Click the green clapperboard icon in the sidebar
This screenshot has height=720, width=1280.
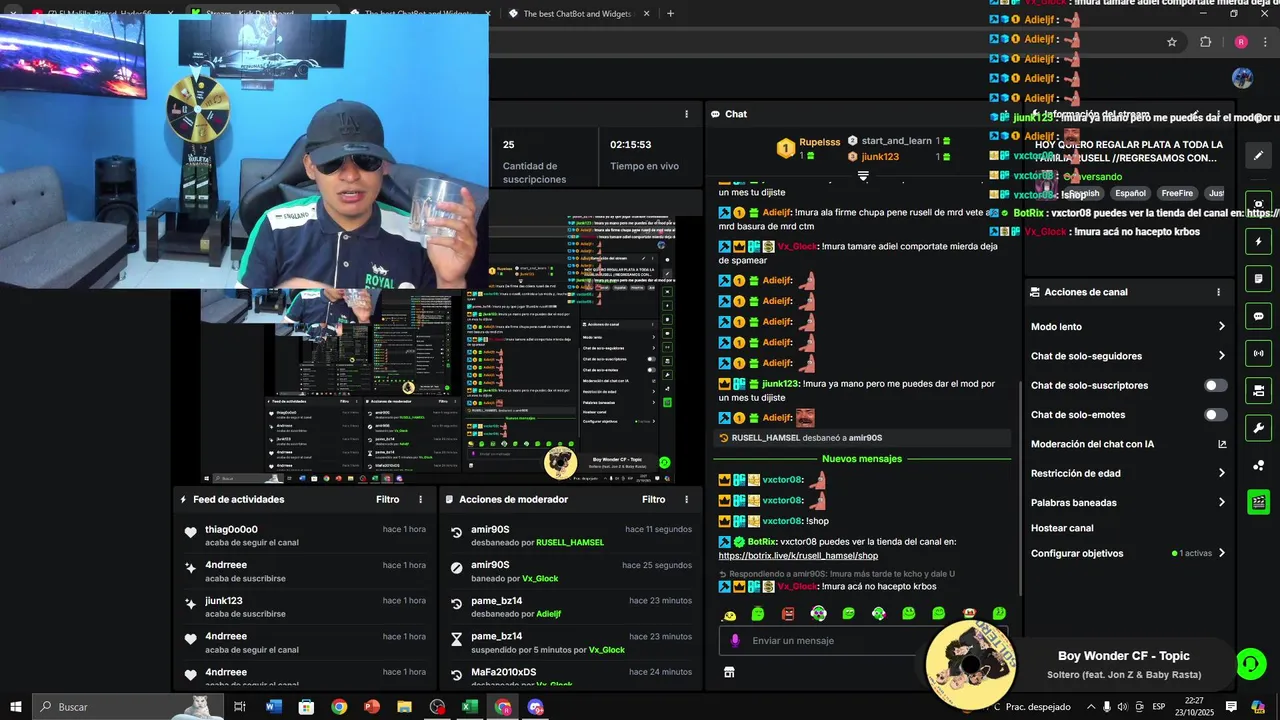1258,502
